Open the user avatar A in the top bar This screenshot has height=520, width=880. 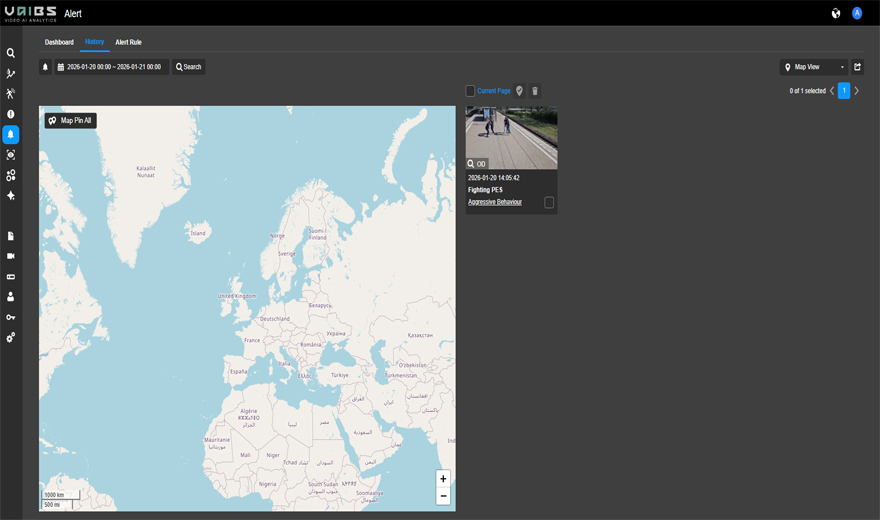856,13
